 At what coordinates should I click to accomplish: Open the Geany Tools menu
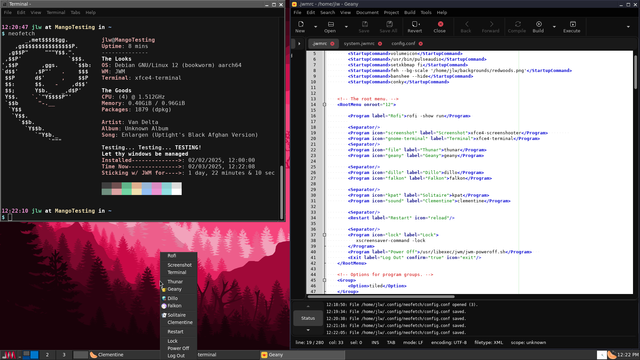(426, 13)
